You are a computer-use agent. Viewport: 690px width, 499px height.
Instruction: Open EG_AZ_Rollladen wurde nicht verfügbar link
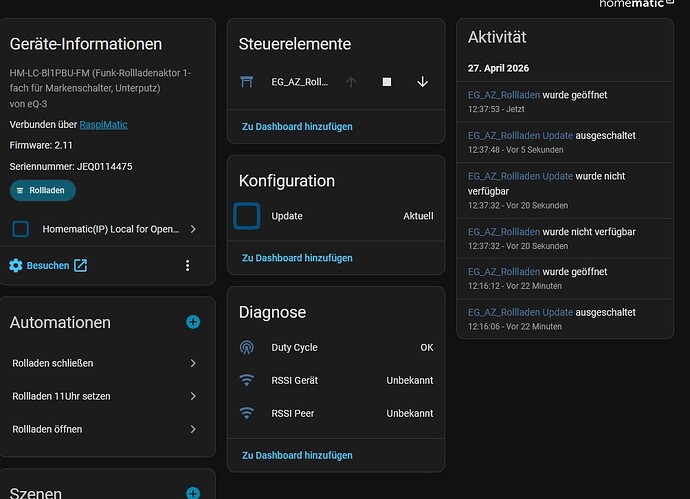(x=504, y=231)
